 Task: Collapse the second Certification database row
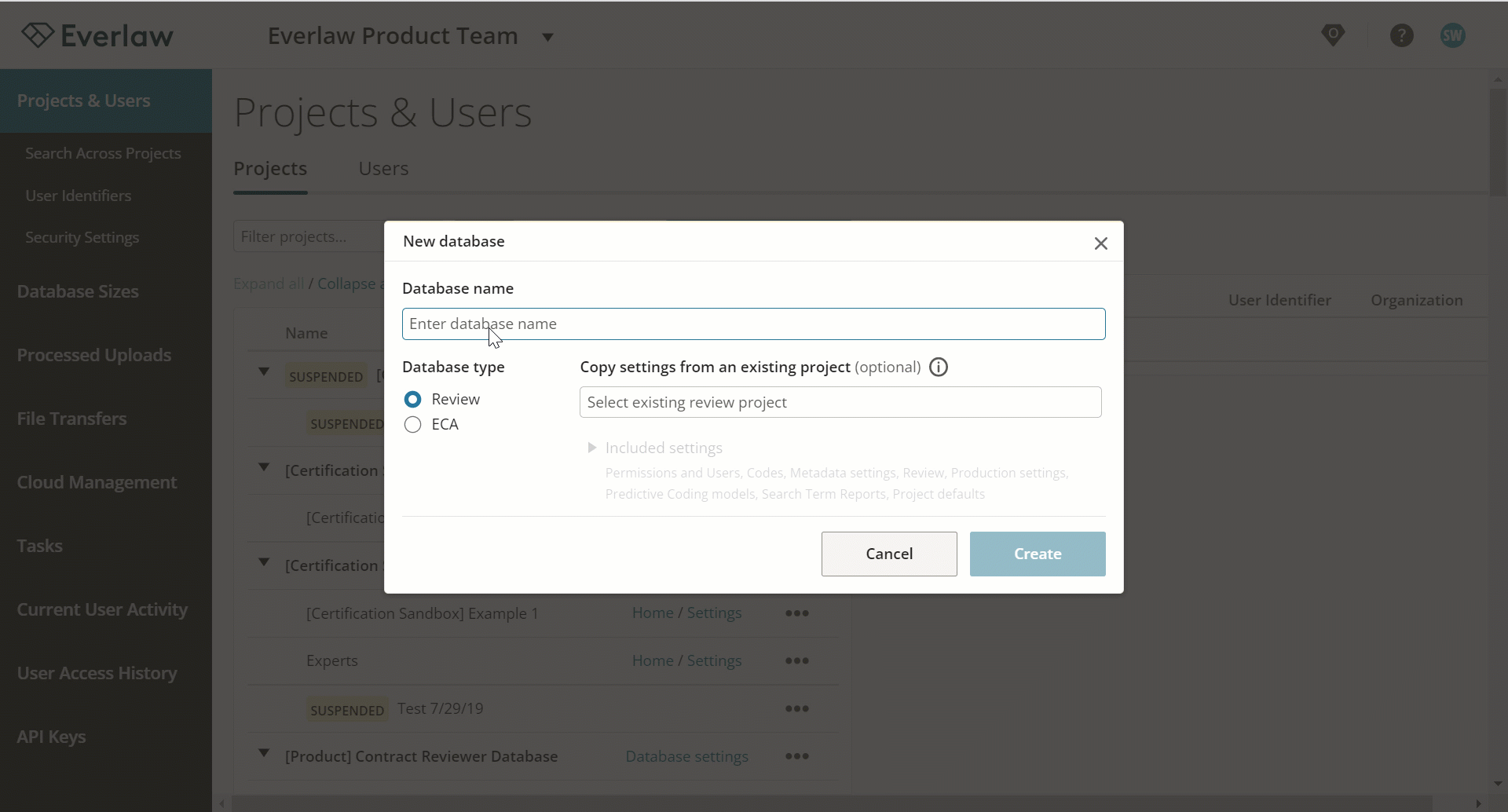(x=264, y=562)
